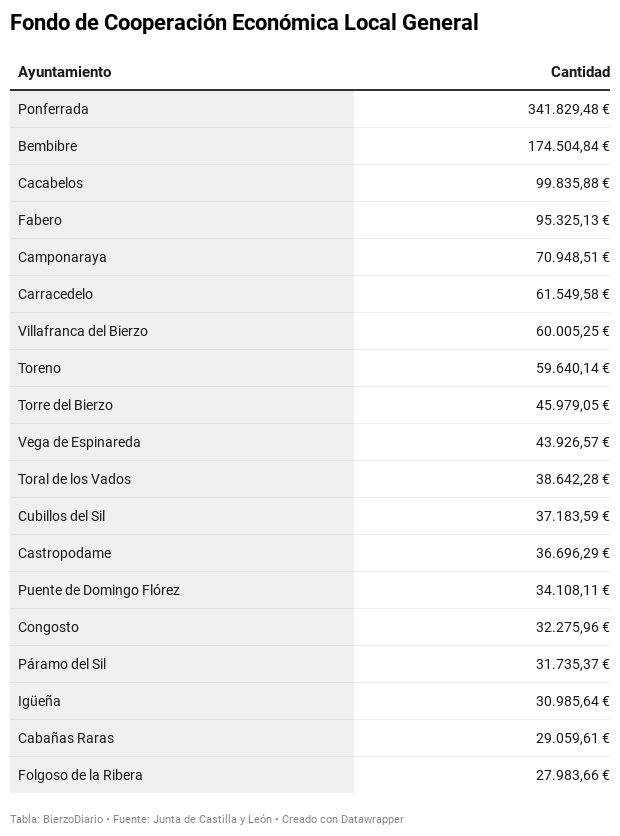
Task: Select the Ponferrada row
Action: coord(310,109)
